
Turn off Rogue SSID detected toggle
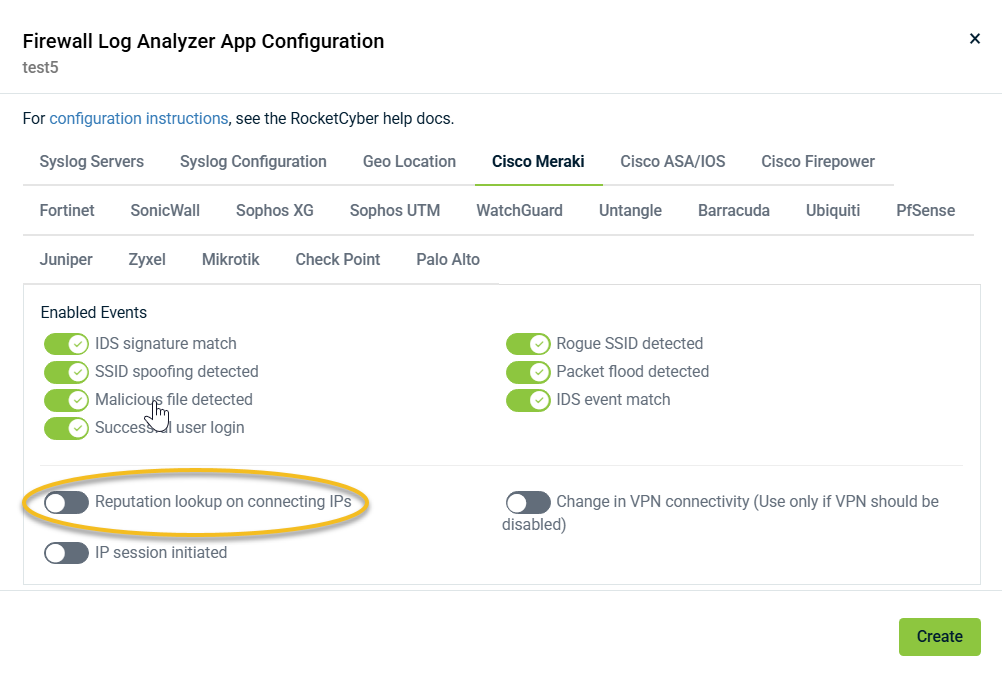click(528, 344)
